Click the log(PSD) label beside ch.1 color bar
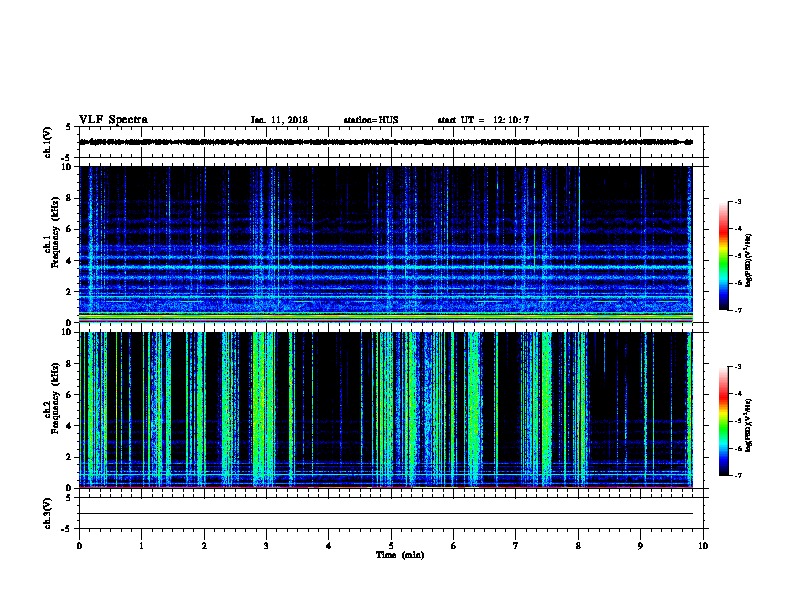 [748, 261]
